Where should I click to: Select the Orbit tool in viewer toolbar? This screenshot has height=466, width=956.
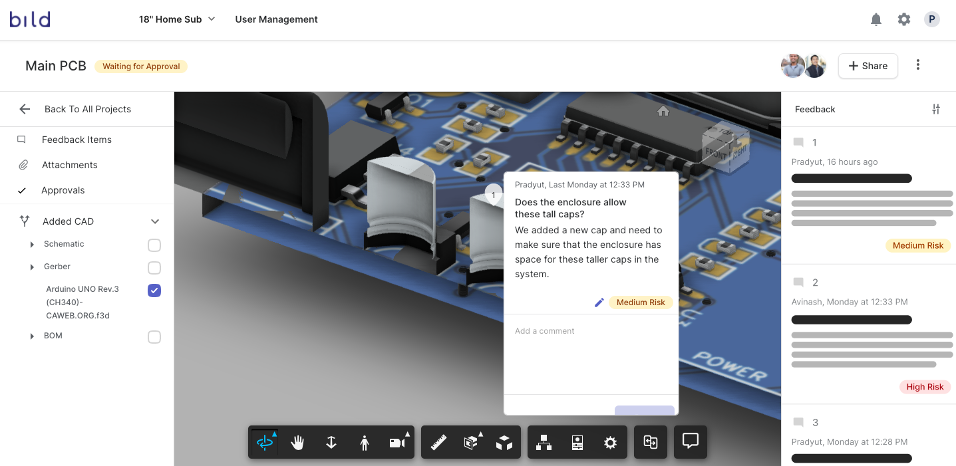coord(265,443)
